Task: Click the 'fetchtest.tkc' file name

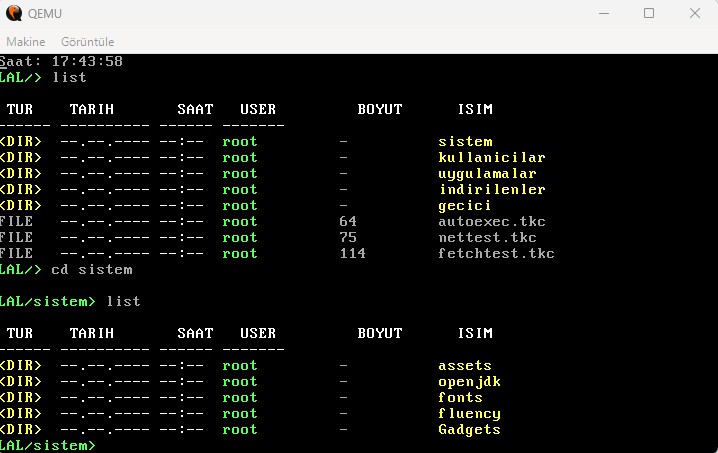Action: tap(496, 254)
